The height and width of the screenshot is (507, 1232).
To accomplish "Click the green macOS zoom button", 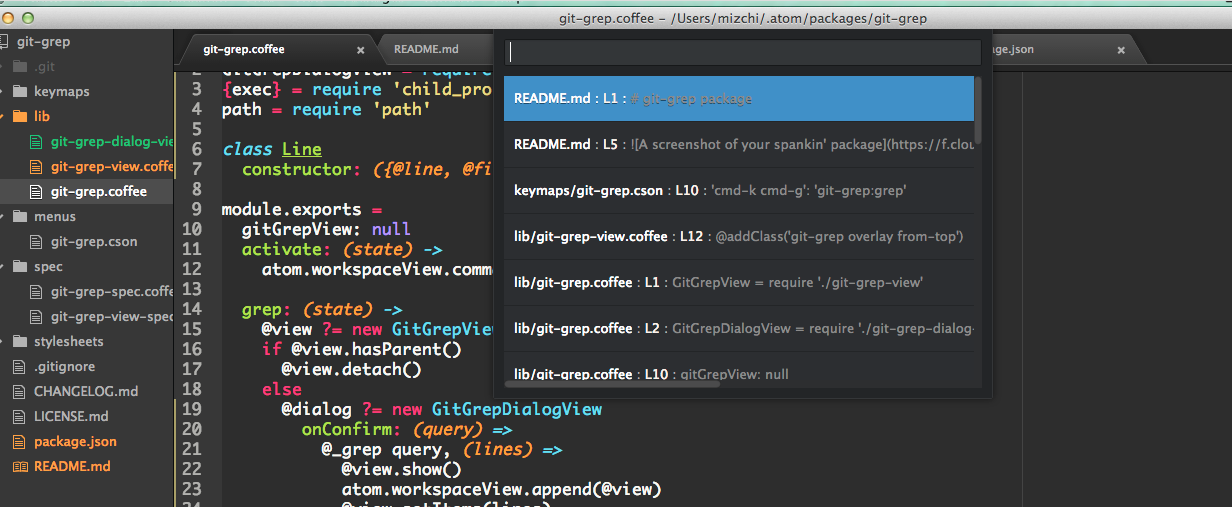I will coord(27,18).
